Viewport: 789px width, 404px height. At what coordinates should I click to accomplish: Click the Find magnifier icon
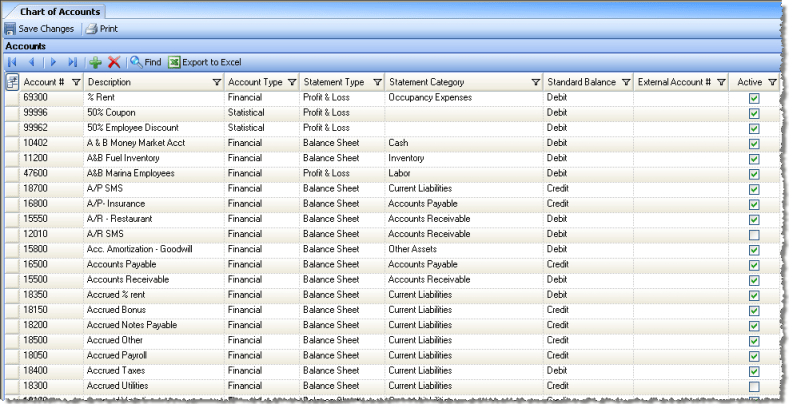click(136, 62)
